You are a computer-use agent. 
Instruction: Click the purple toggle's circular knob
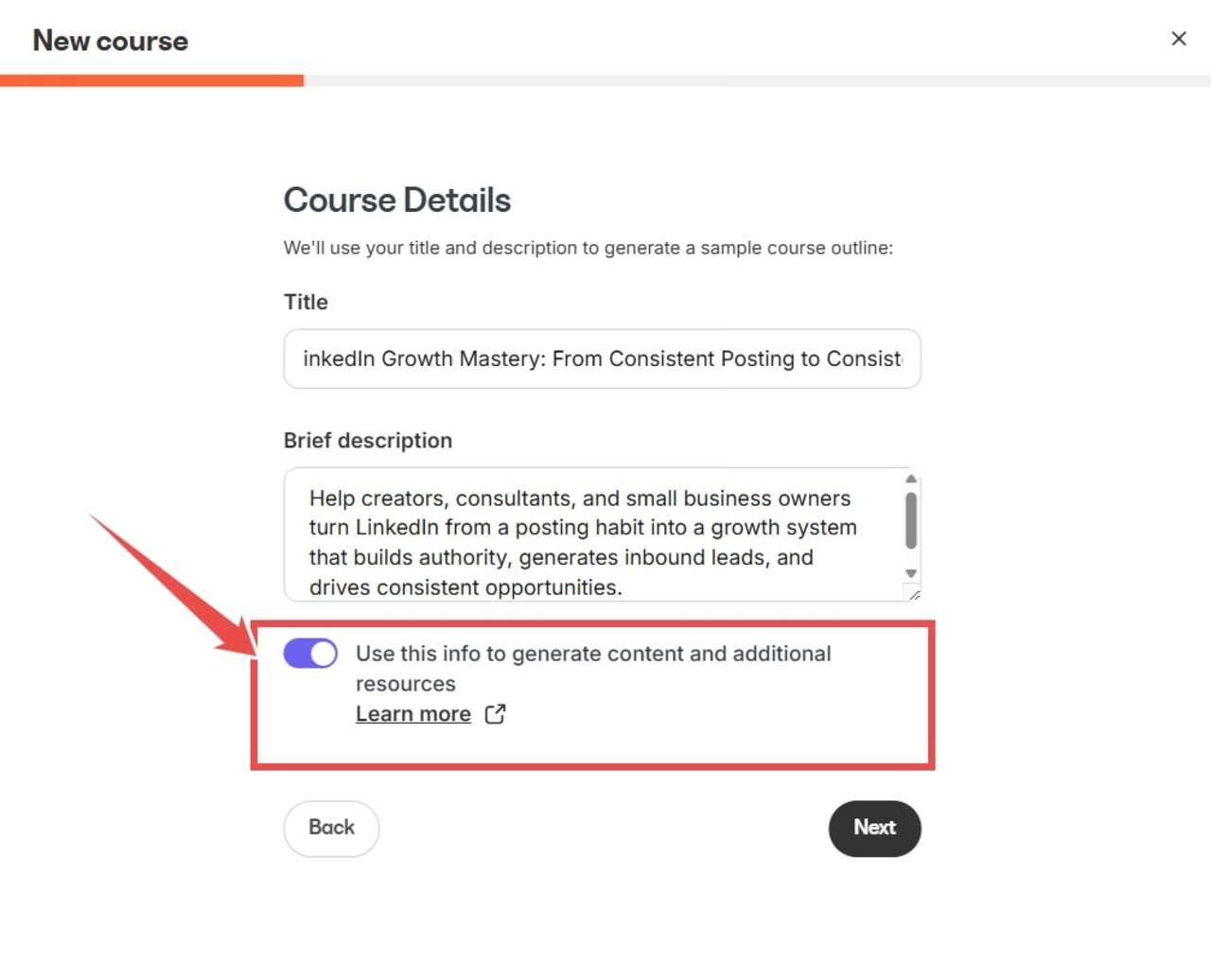(323, 653)
